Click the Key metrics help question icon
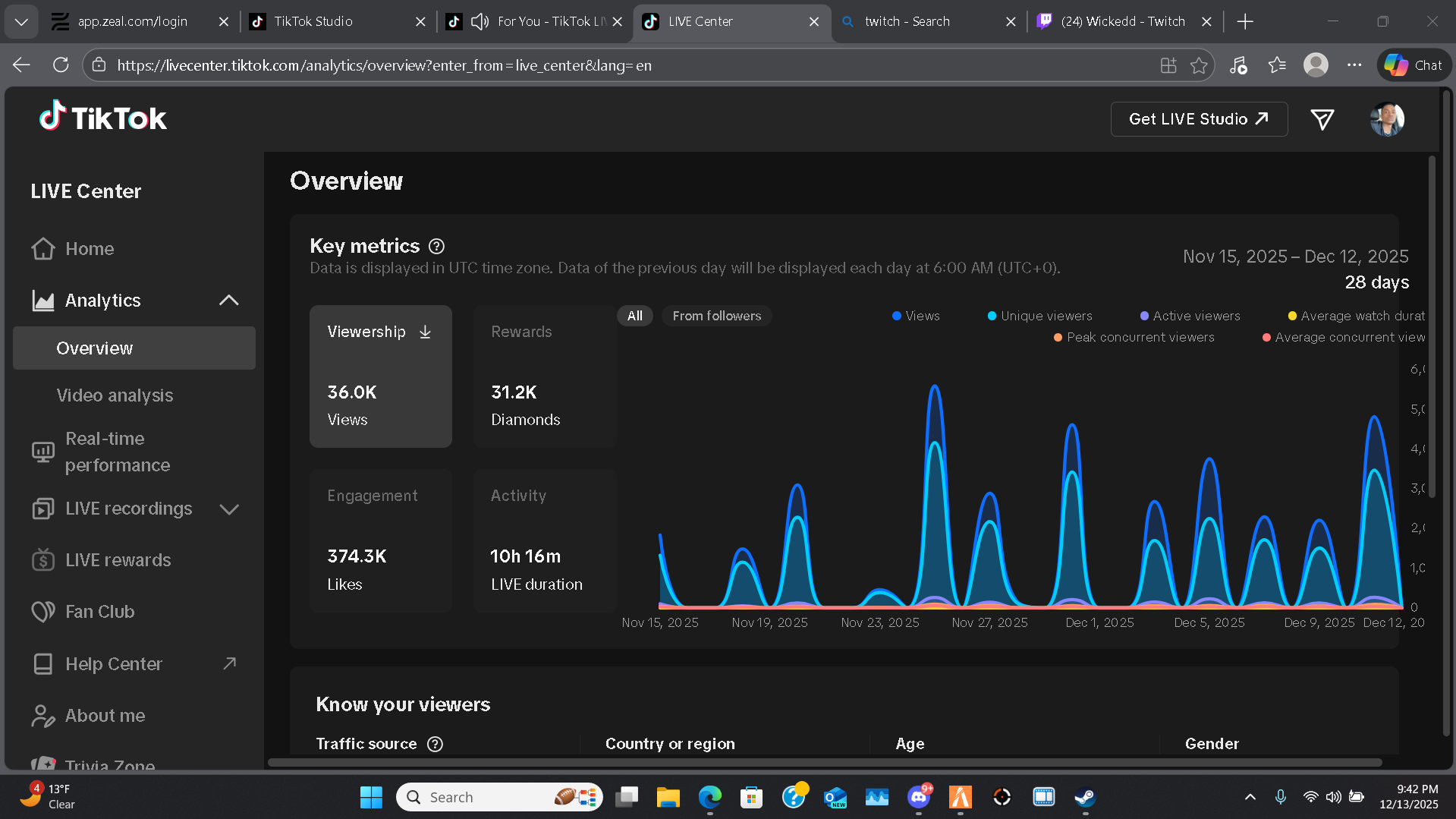The width and height of the screenshot is (1456, 819). [x=436, y=246]
